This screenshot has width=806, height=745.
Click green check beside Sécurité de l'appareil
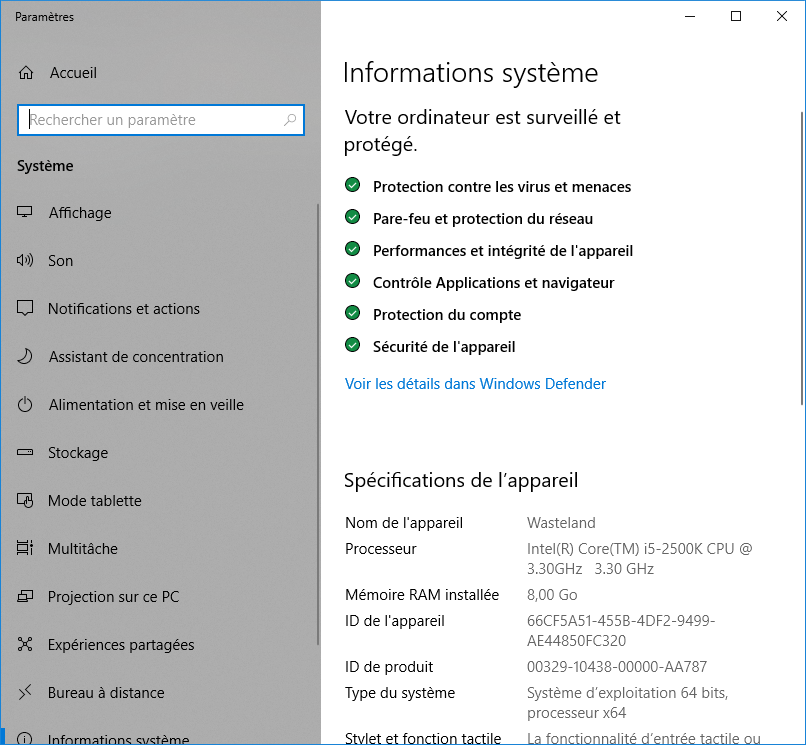point(353,344)
